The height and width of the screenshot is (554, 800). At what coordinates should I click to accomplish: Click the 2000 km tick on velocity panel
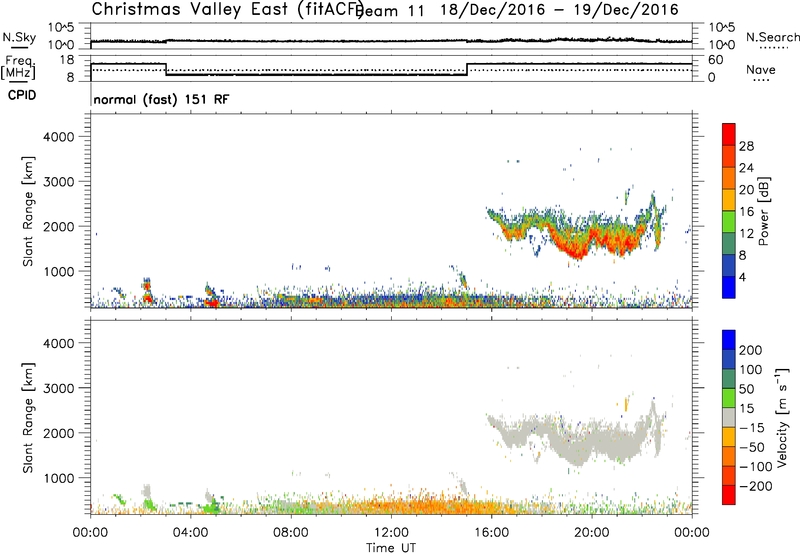coord(59,433)
